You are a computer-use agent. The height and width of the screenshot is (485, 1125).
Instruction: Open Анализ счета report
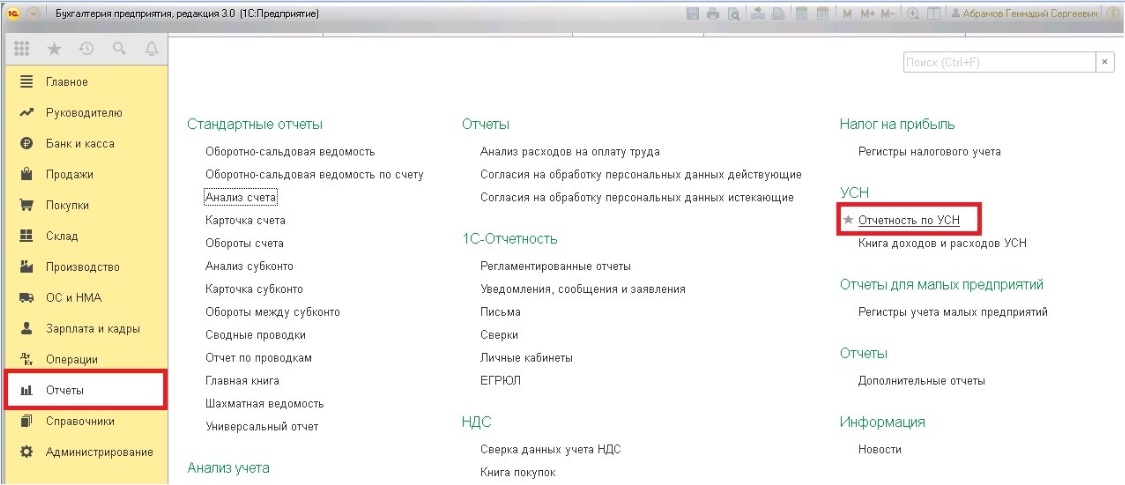pos(240,197)
